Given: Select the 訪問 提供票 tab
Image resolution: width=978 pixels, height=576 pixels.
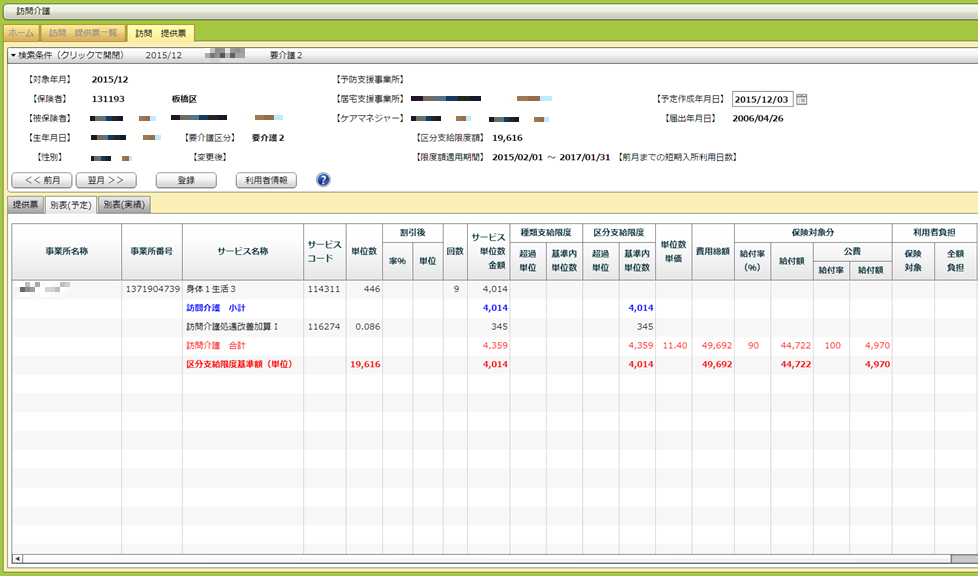Looking at the screenshot, I should coord(160,33).
